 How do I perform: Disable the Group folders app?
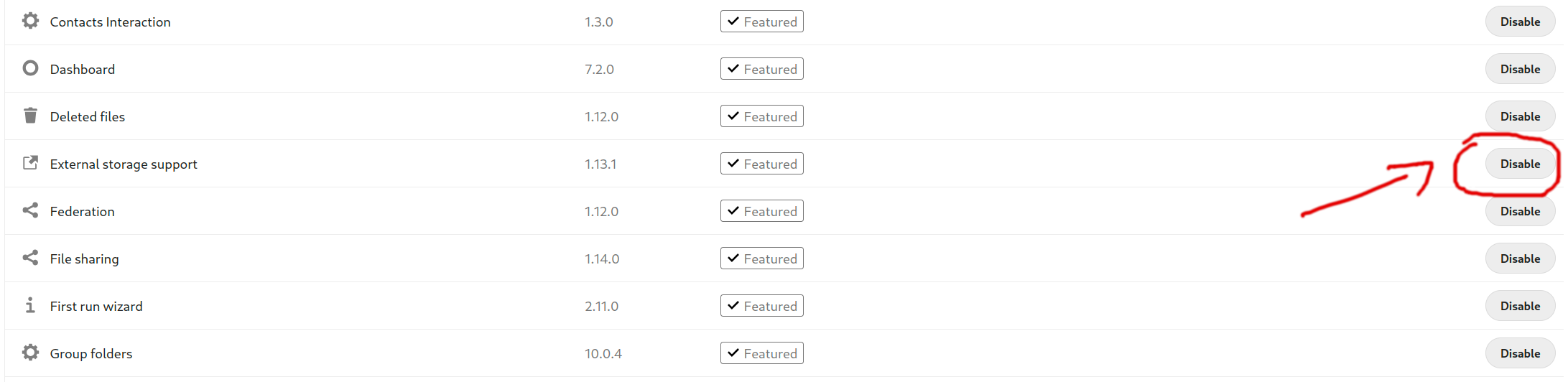(1520, 353)
